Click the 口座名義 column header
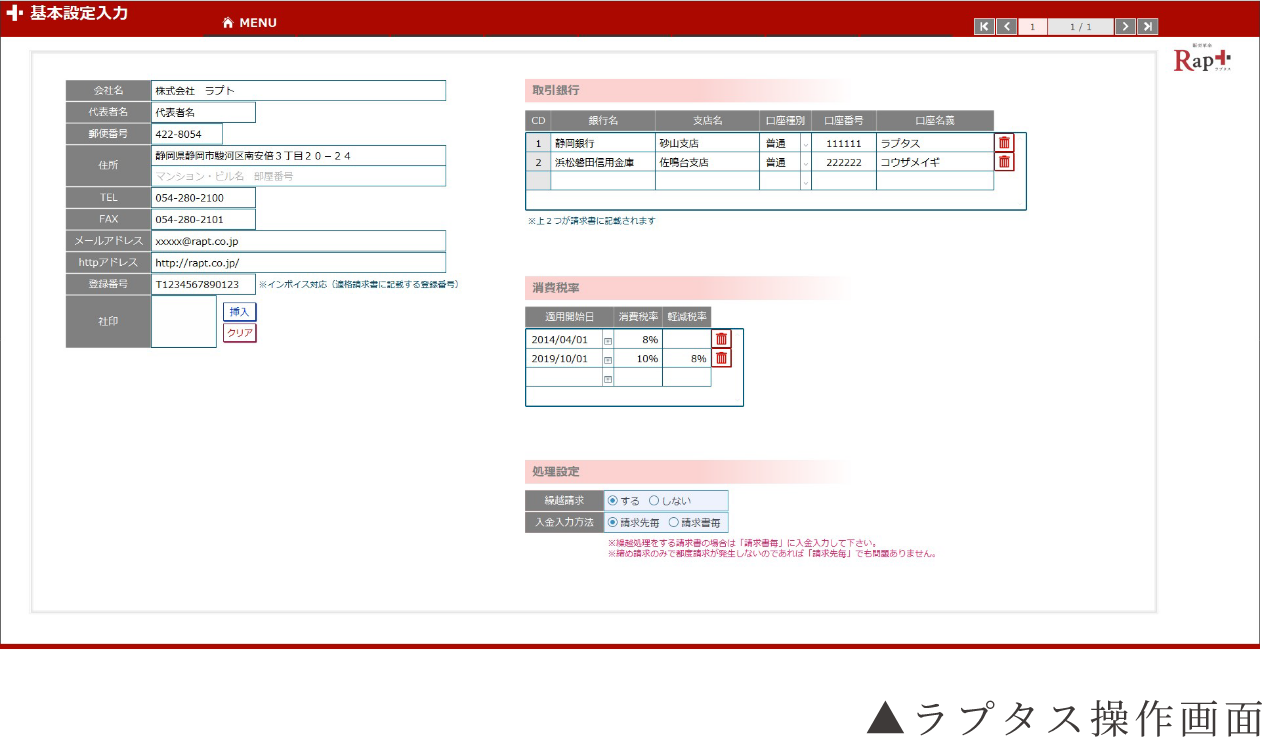The image size is (1263, 737). (935, 121)
